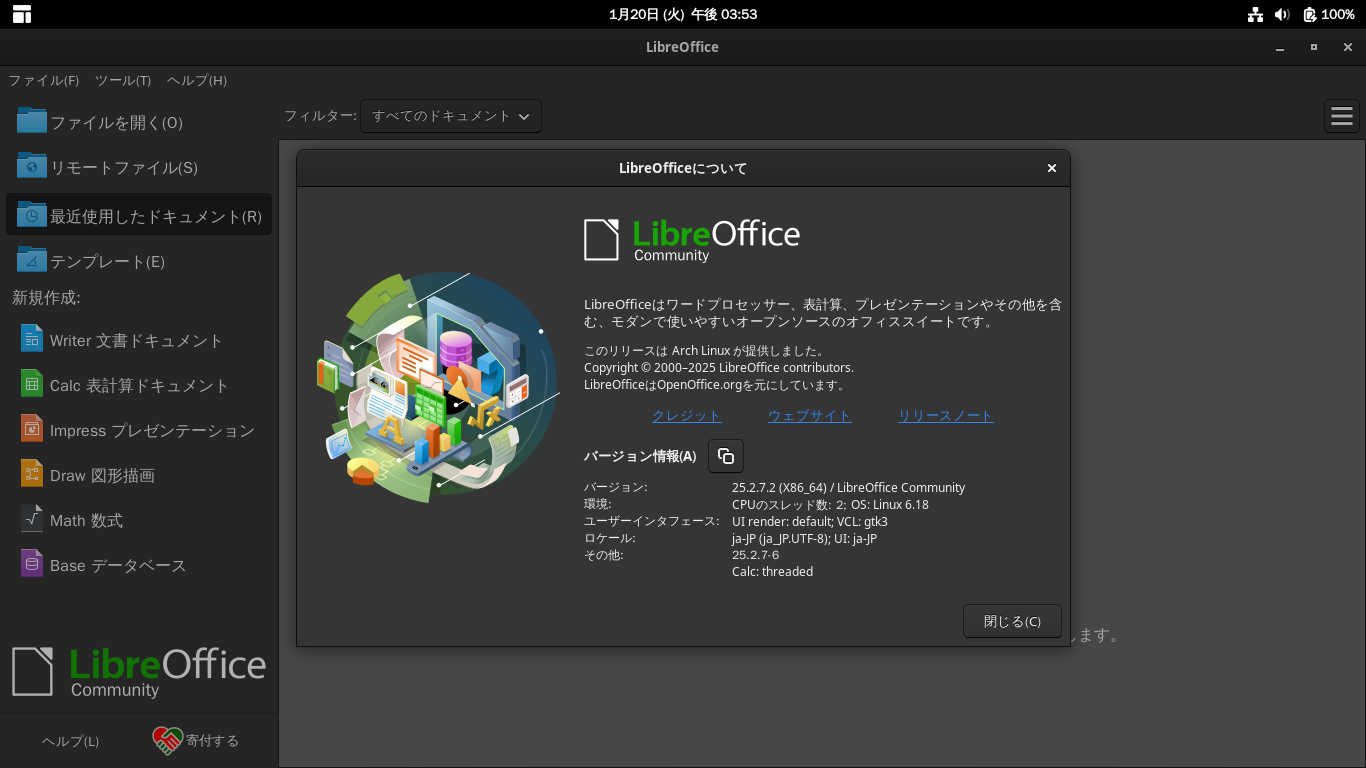
Task: Open the hamburger menu in Start Center
Action: click(x=1341, y=116)
